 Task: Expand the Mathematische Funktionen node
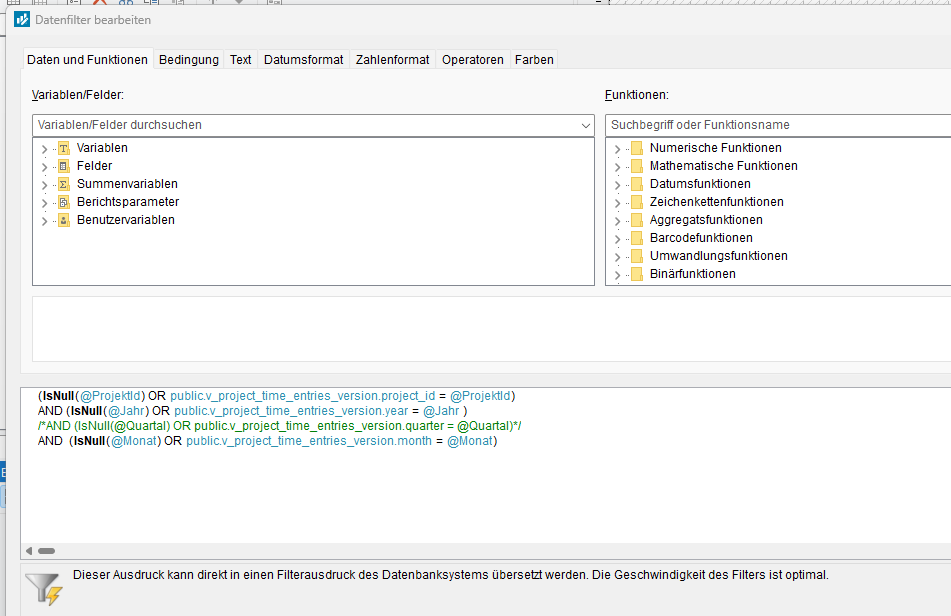coord(617,167)
